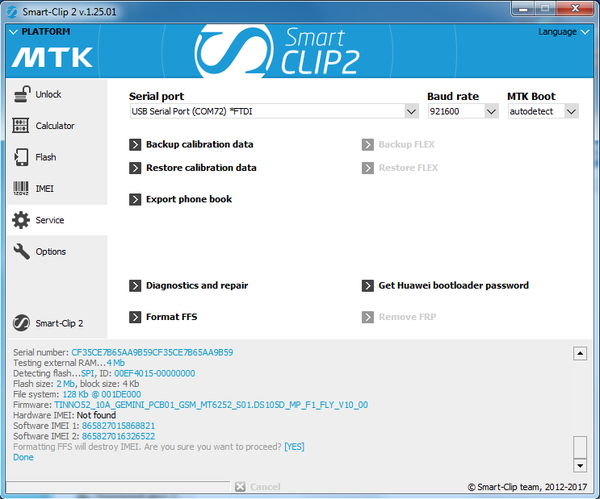Viewport: 600px width, 499px height.
Task: Click arrow icon beside Format FFS
Action: tap(135, 317)
